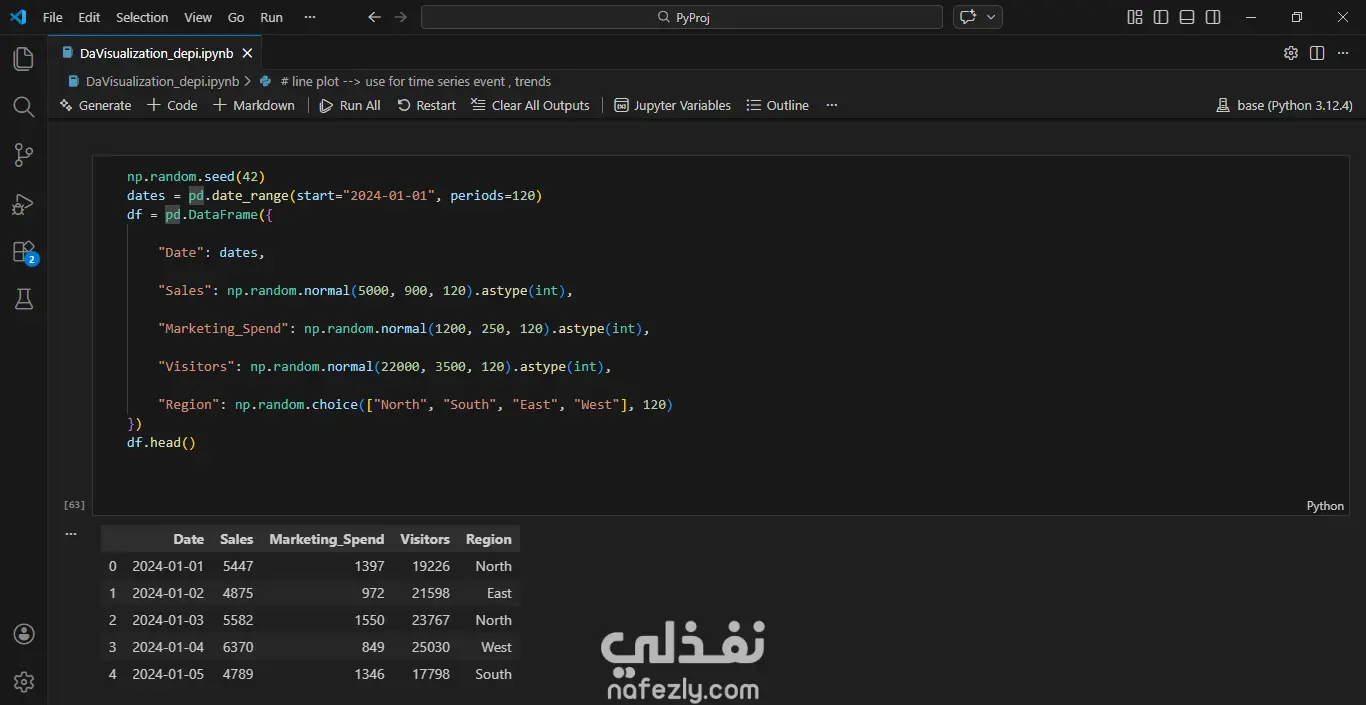Add a Markdown cell
This screenshot has height=705, width=1366.
tap(254, 105)
